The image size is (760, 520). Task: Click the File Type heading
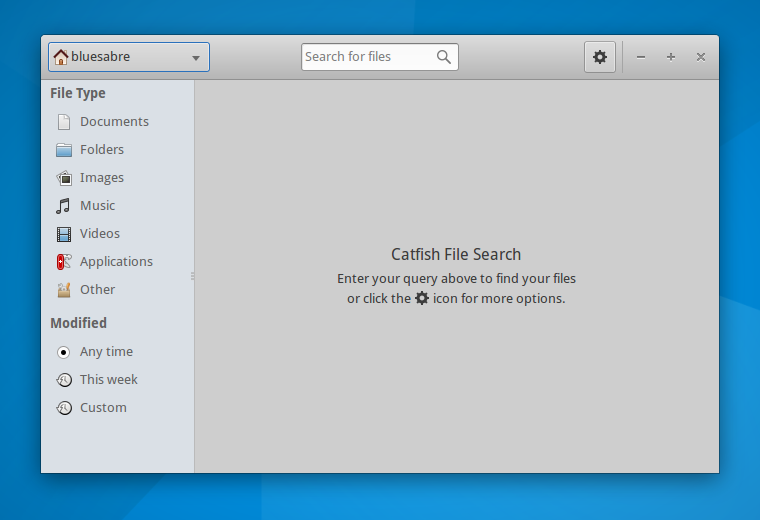[78, 93]
